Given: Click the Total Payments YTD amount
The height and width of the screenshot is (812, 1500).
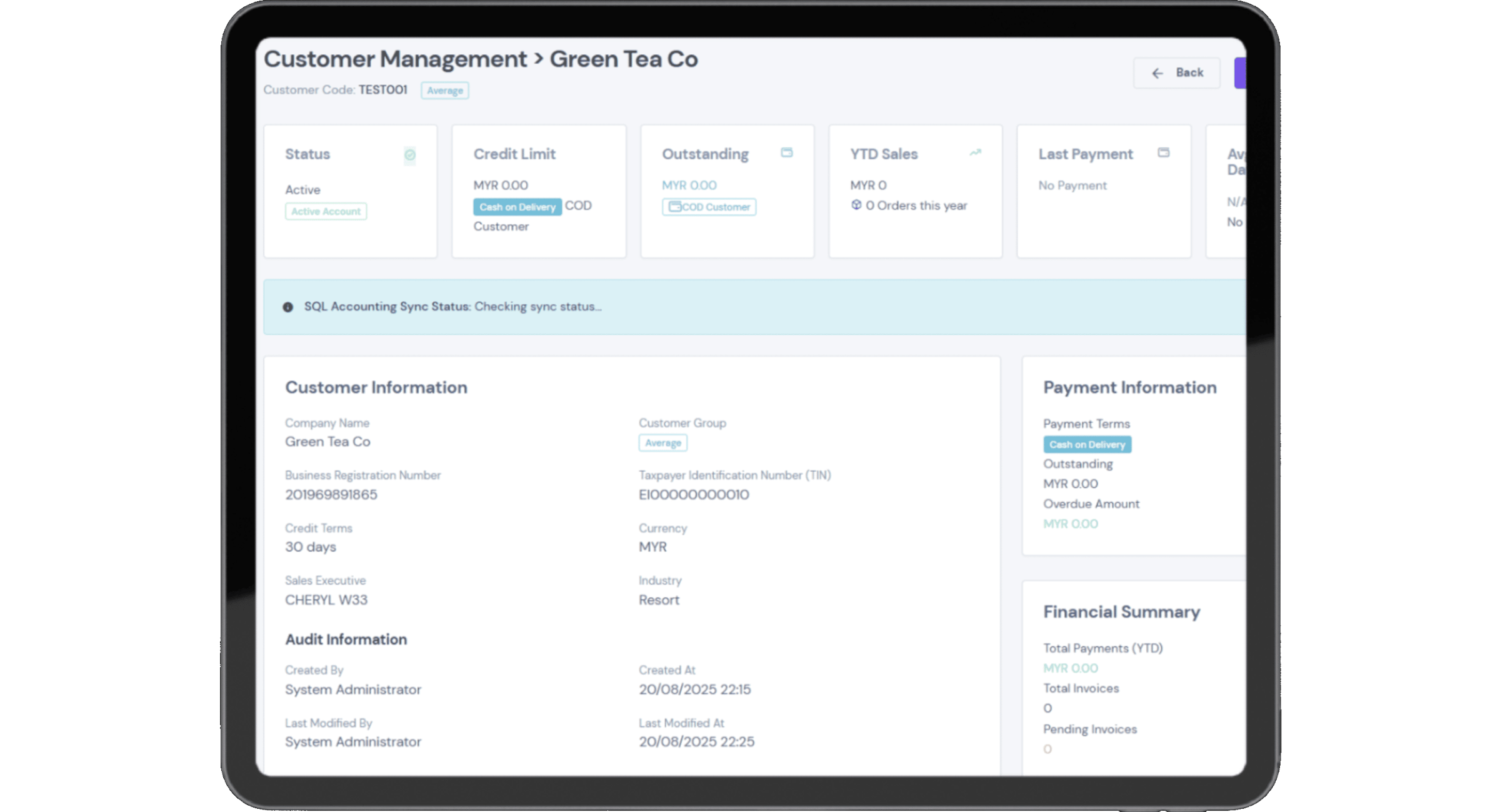Looking at the screenshot, I should pyautogui.click(x=1070, y=668).
